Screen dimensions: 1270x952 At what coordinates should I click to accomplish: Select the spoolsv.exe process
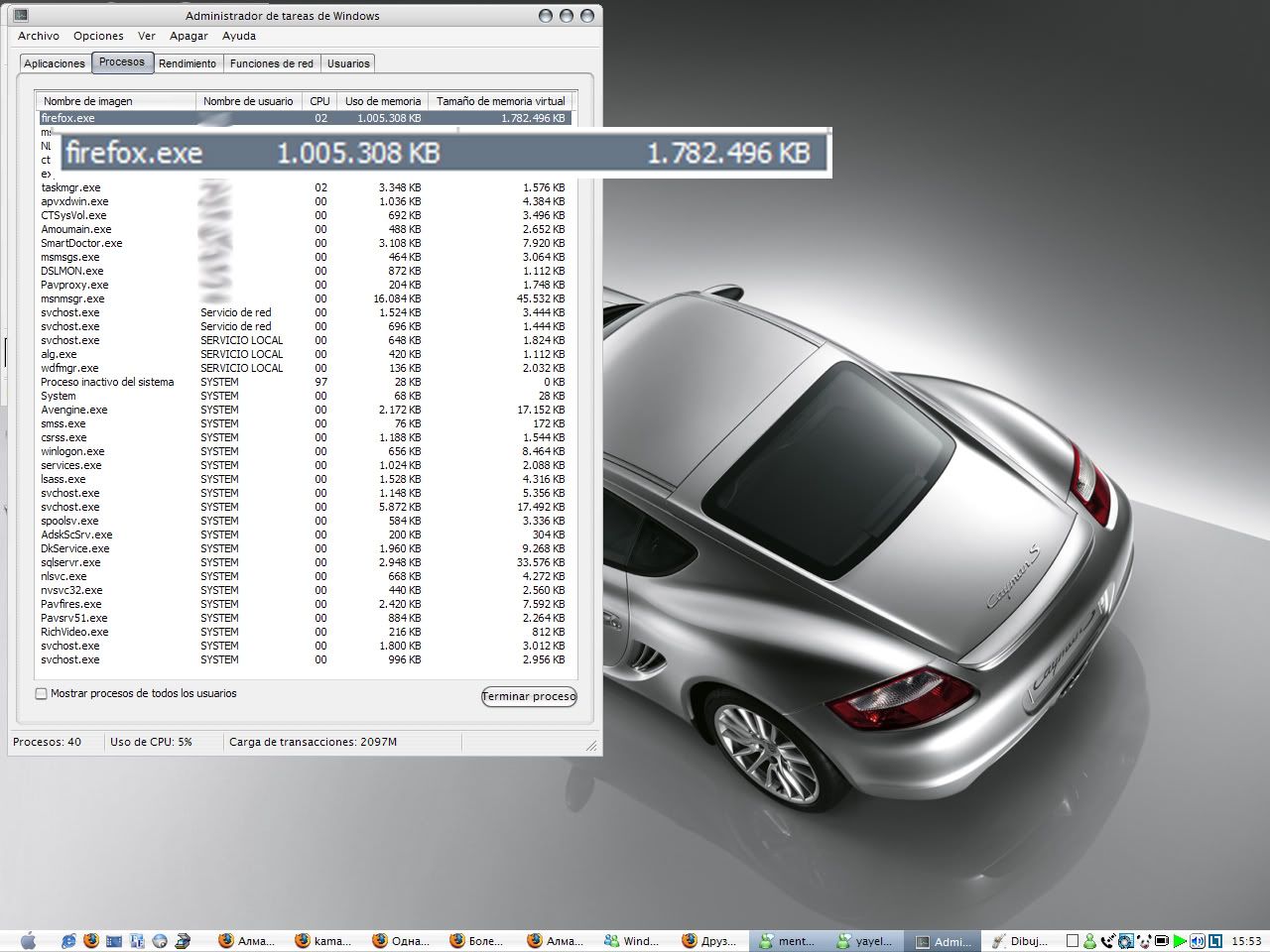304,521
